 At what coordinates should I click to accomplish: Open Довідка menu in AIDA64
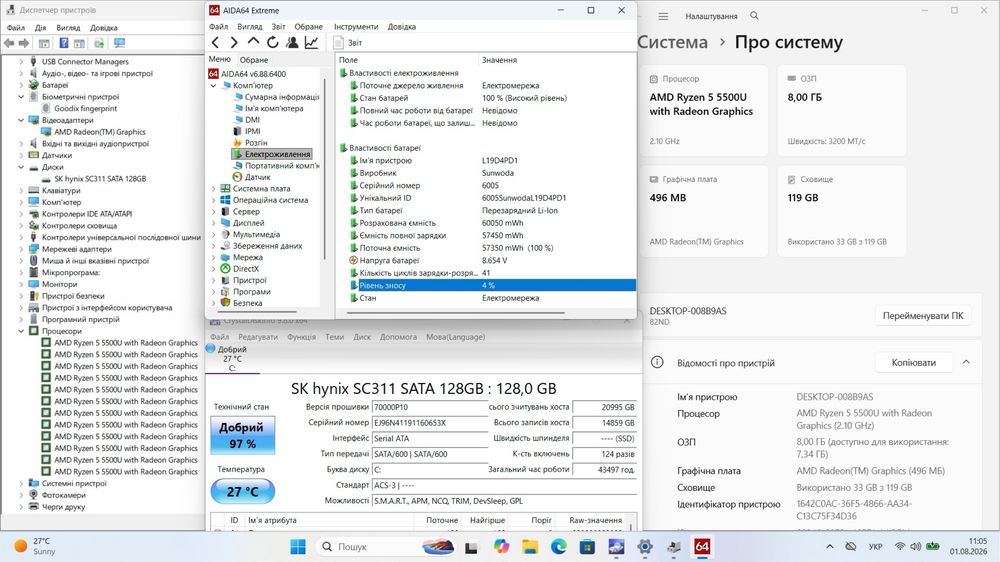pos(402,27)
